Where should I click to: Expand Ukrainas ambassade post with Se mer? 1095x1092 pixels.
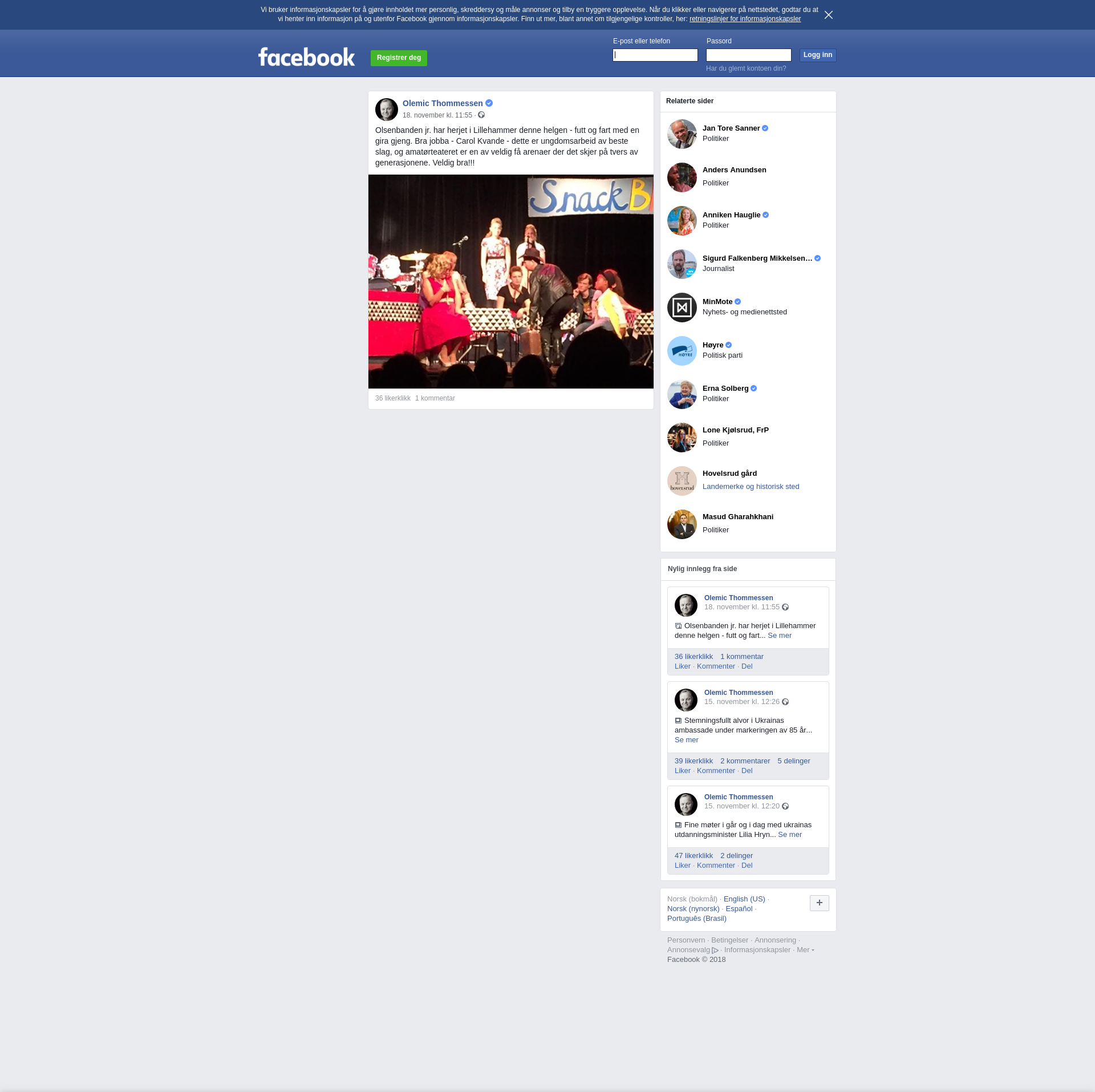pyautogui.click(x=686, y=740)
